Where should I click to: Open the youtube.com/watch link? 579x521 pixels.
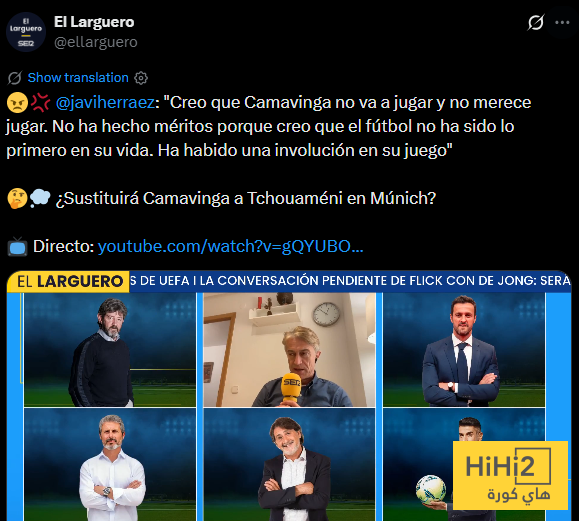[x=230, y=246]
